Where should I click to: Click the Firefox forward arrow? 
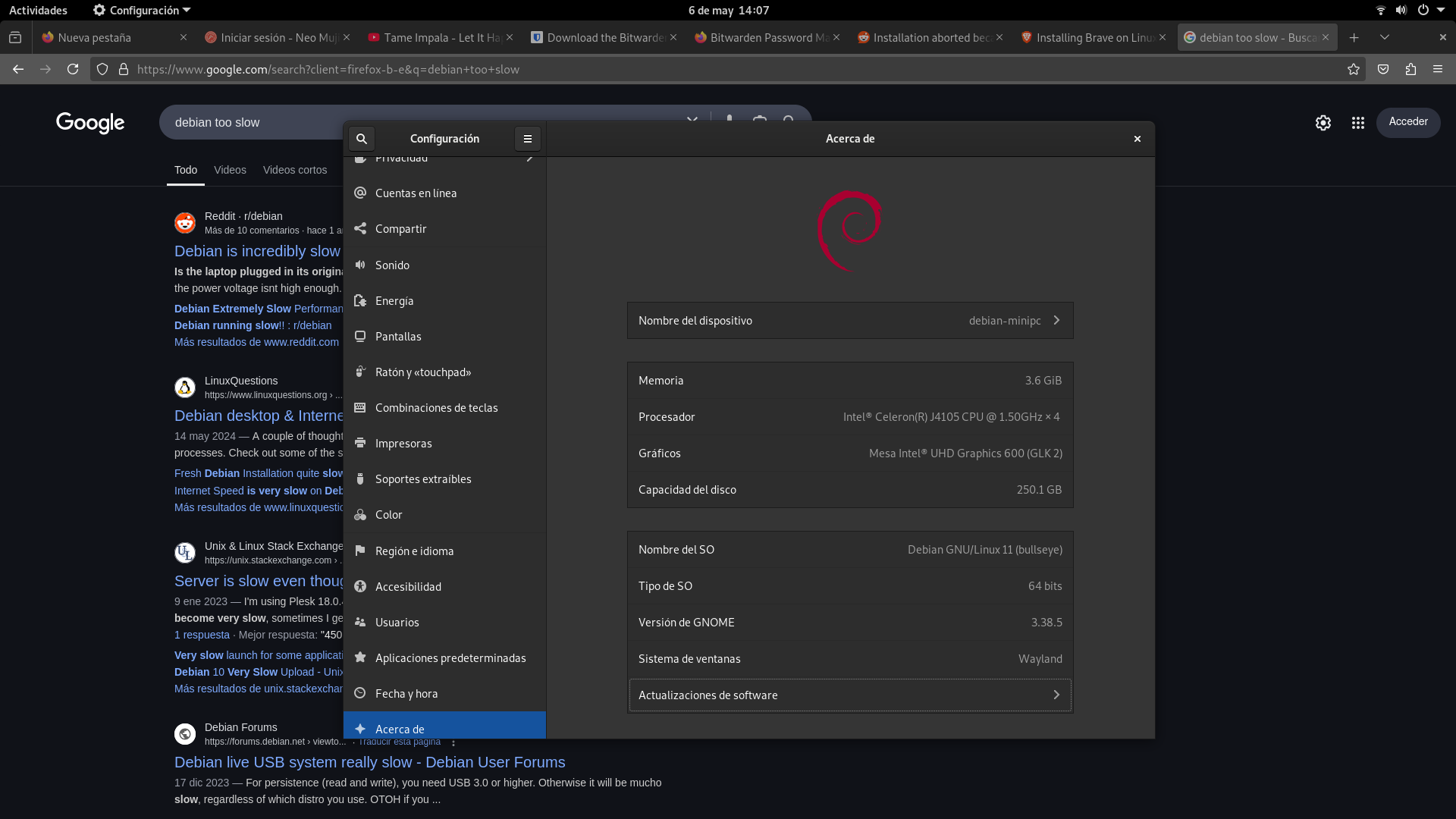pos(45,69)
